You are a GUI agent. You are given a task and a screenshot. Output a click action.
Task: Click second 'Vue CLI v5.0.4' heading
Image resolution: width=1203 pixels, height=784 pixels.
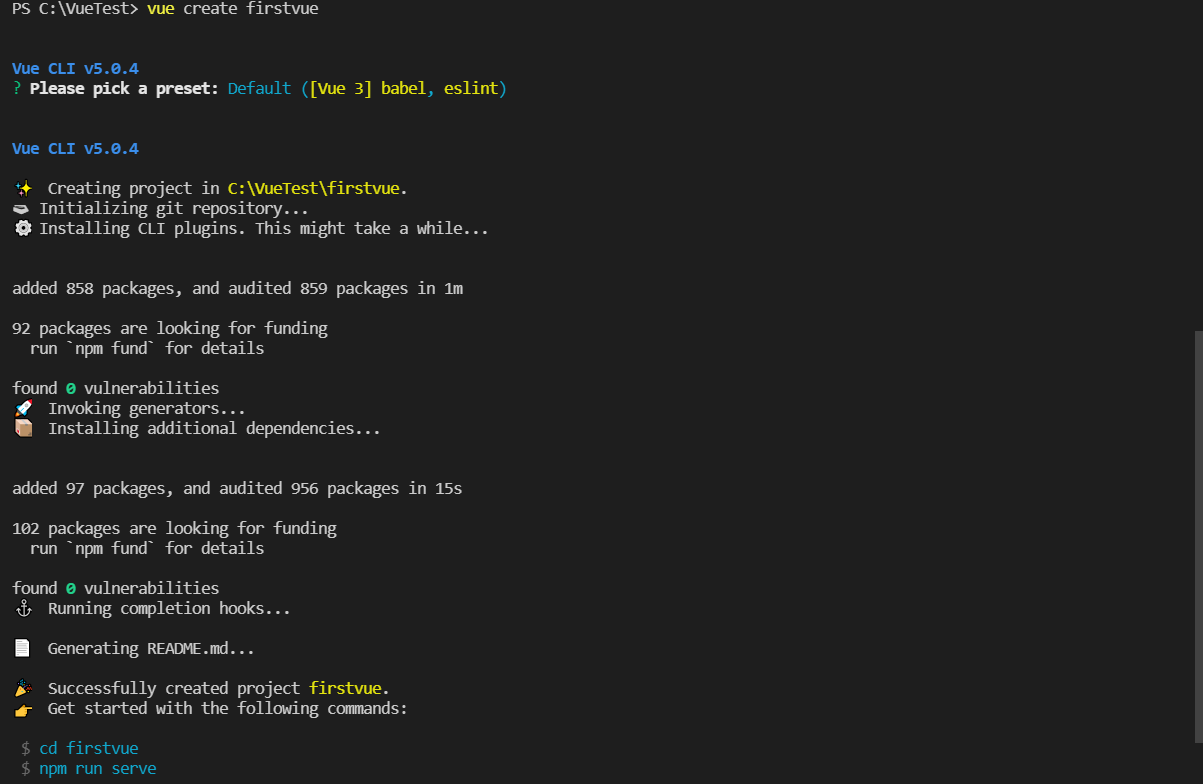coord(75,149)
